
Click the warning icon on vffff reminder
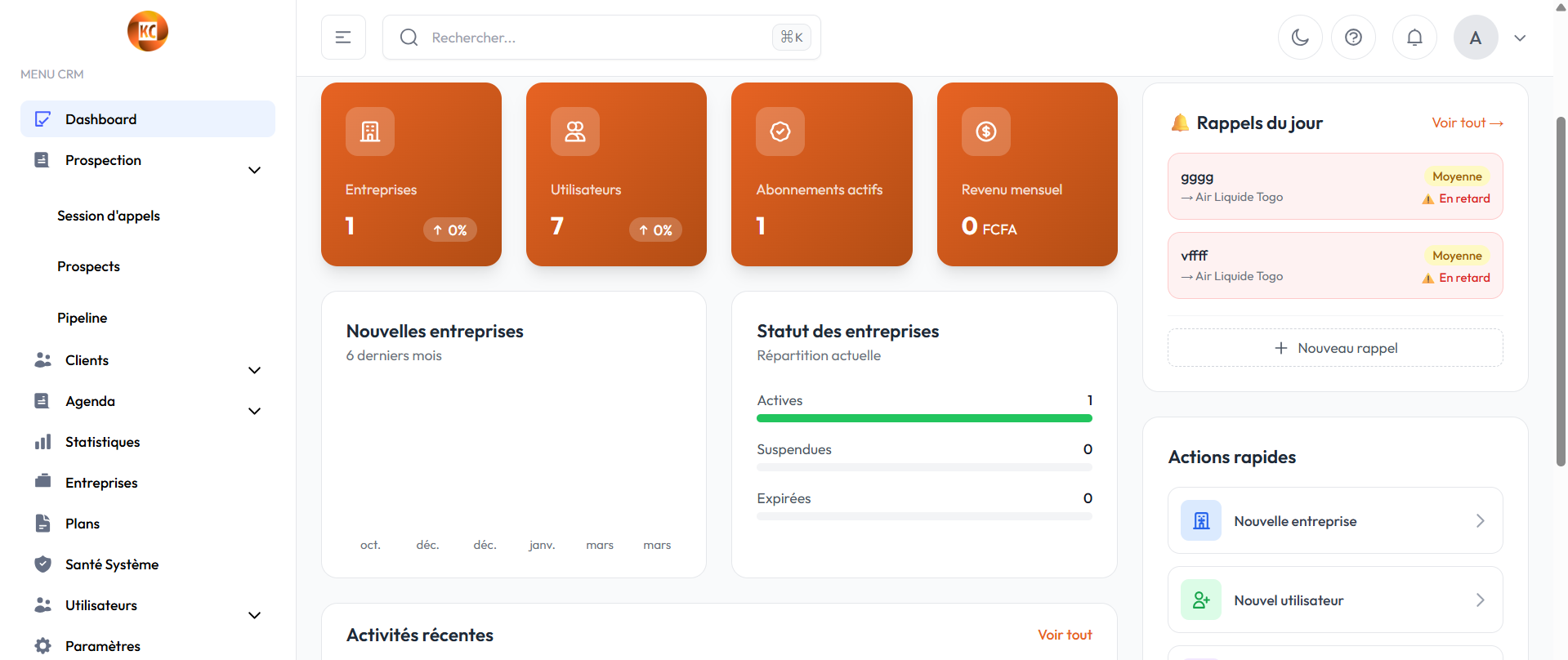pos(1428,279)
